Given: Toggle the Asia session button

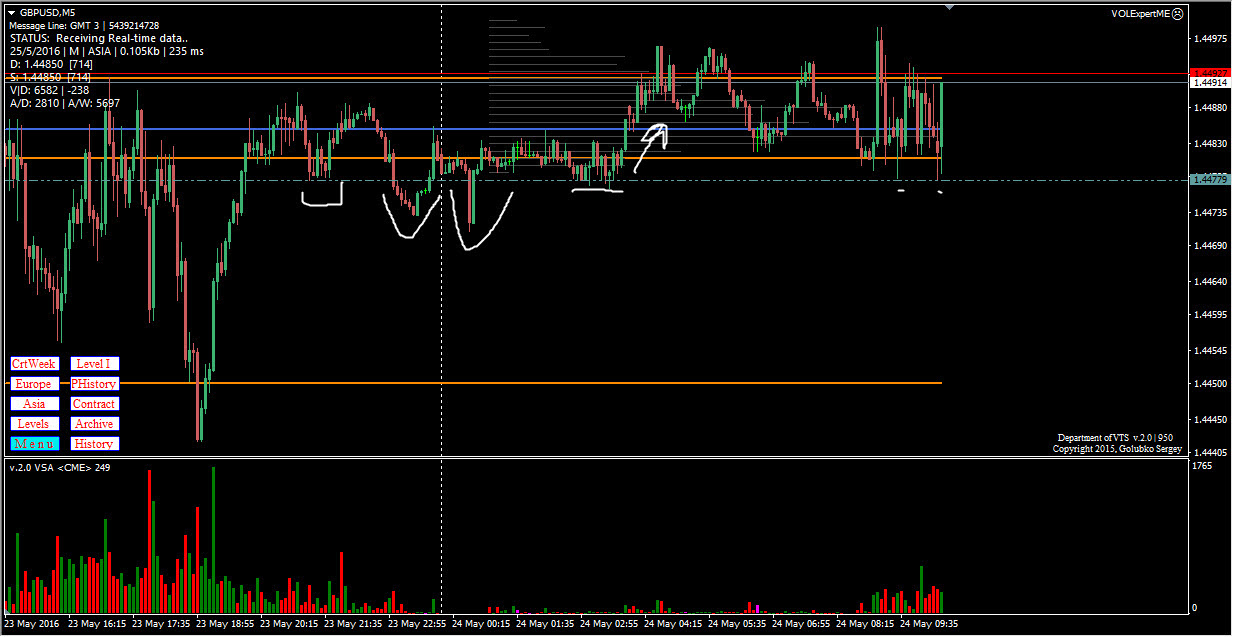Looking at the screenshot, I should 34,404.
